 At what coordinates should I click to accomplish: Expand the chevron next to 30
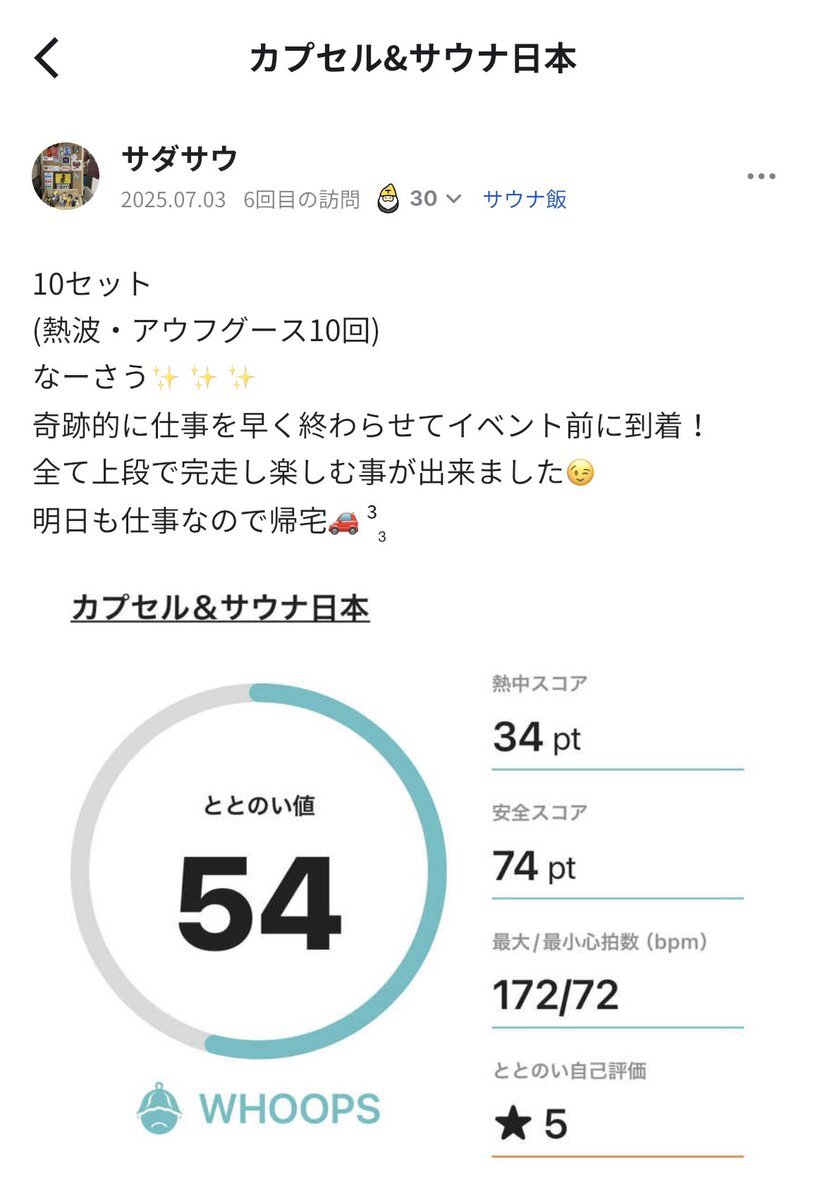coord(453,199)
